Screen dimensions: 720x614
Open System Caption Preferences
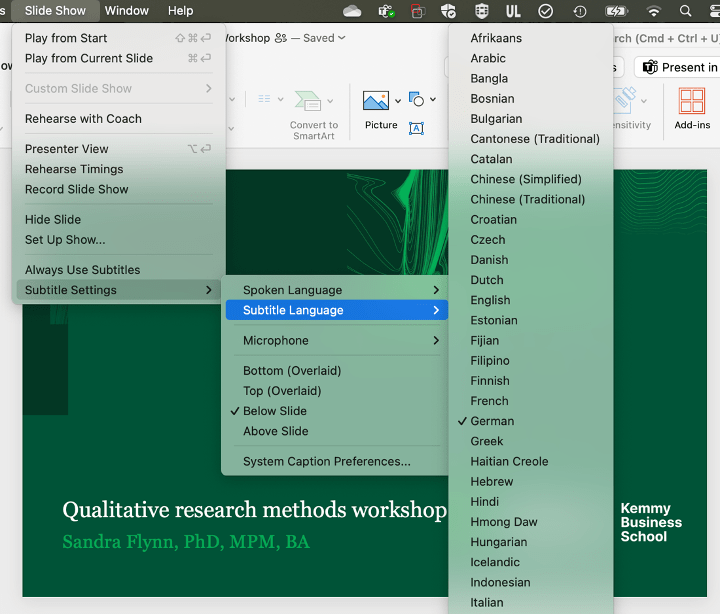(326, 462)
